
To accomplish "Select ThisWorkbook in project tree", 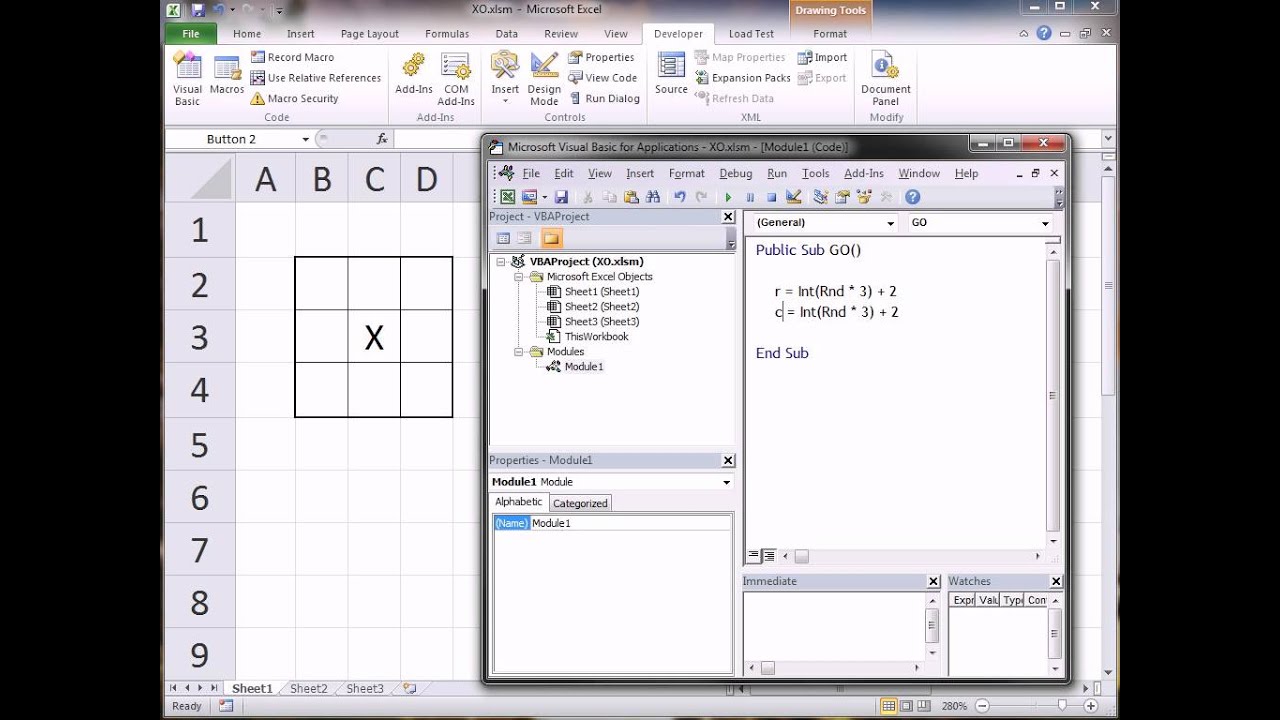I will 596,337.
